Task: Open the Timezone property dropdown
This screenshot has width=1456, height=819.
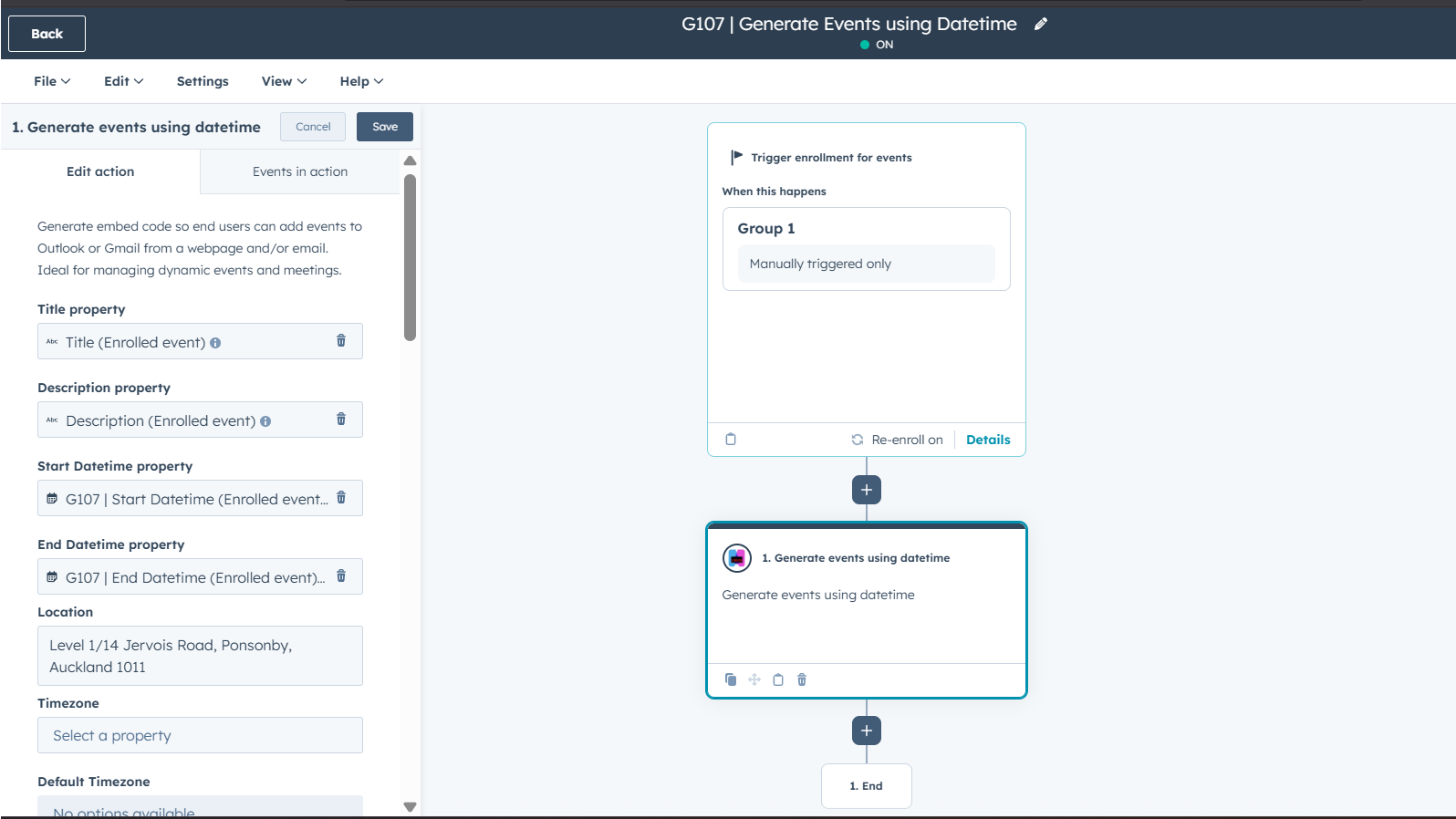Action: (x=200, y=735)
